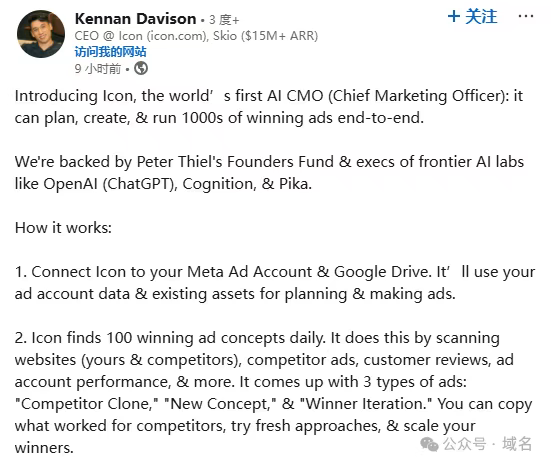This screenshot has width=551, height=466.
Task: Open the 访问我的网站 link
Action: click(x=110, y=52)
